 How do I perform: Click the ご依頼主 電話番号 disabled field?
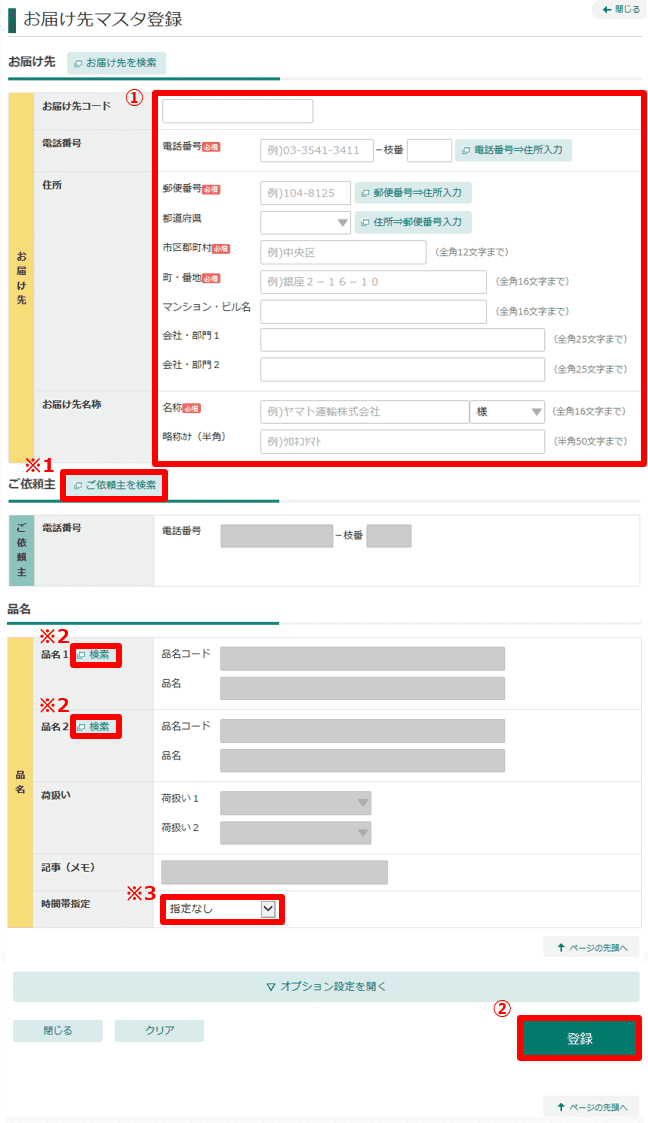[276, 536]
